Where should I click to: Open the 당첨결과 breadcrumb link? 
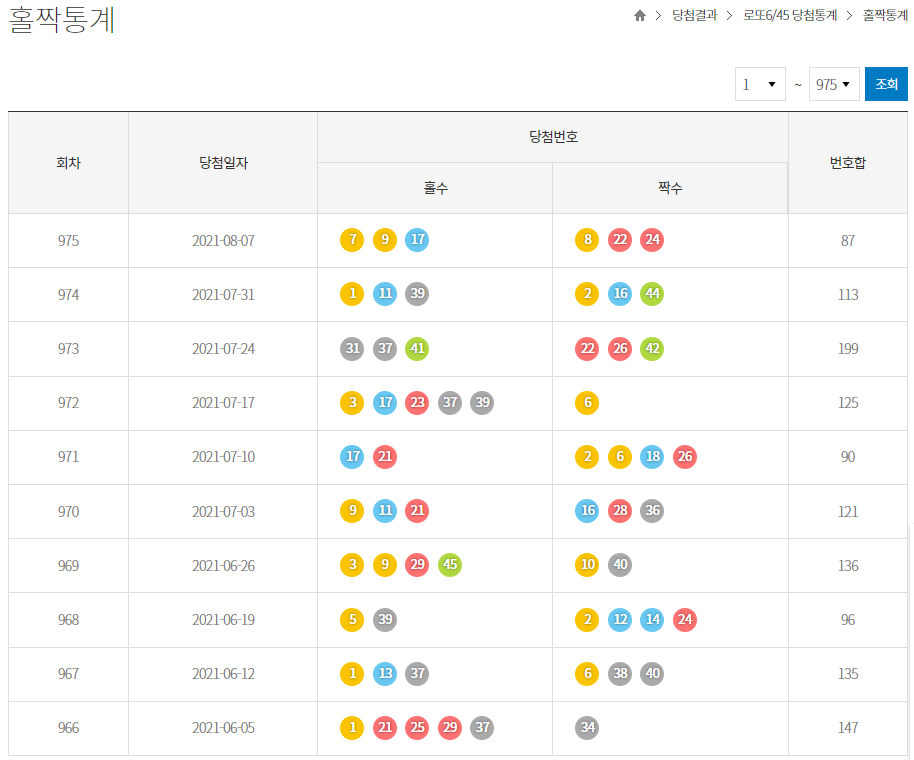tap(694, 15)
